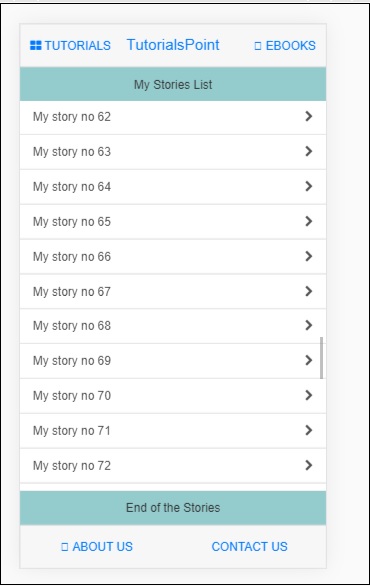Image resolution: width=370 pixels, height=586 pixels.
Task: Expand story no 72 via its chevron
Action: [308, 465]
